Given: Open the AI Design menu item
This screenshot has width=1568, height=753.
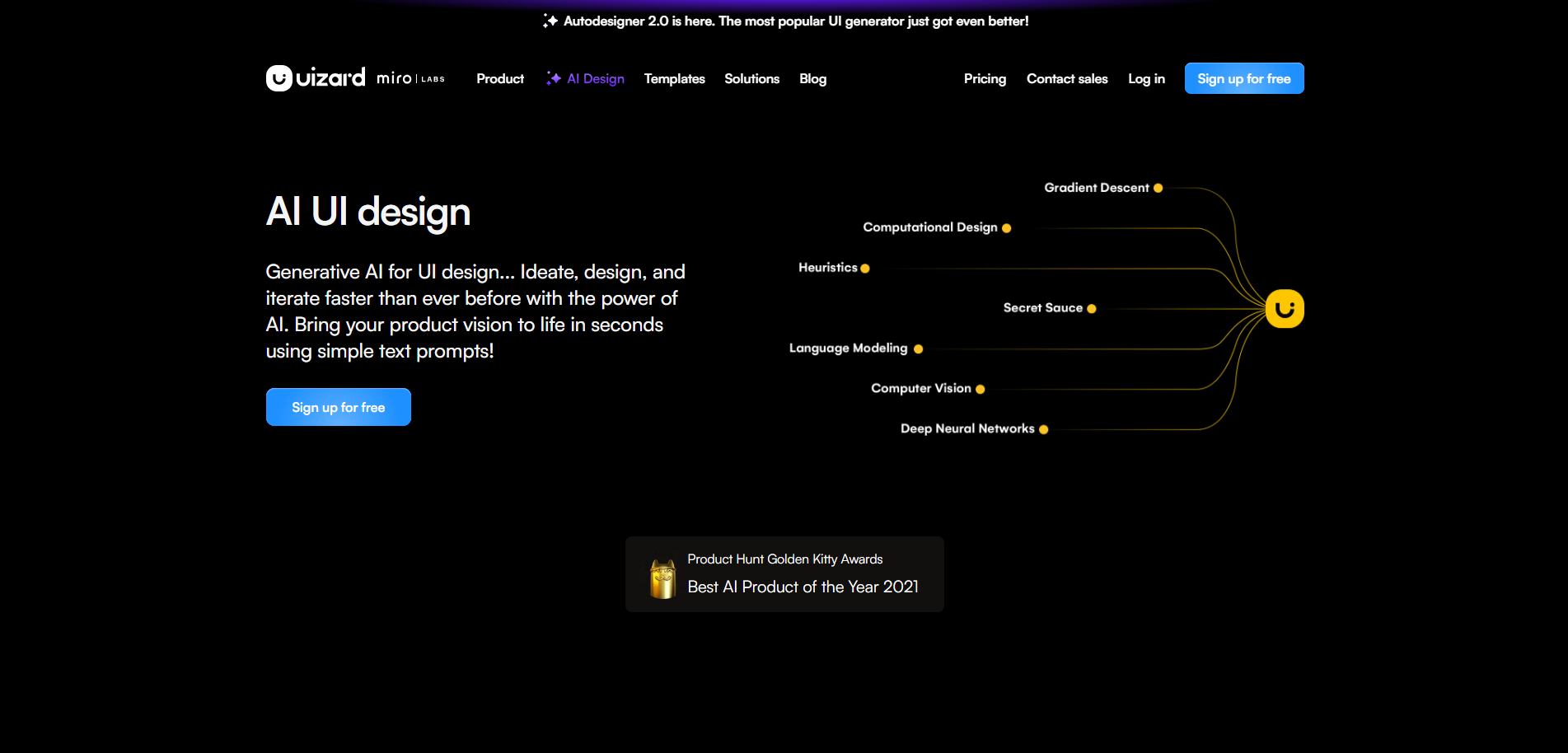Looking at the screenshot, I should pyautogui.click(x=596, y=79).
